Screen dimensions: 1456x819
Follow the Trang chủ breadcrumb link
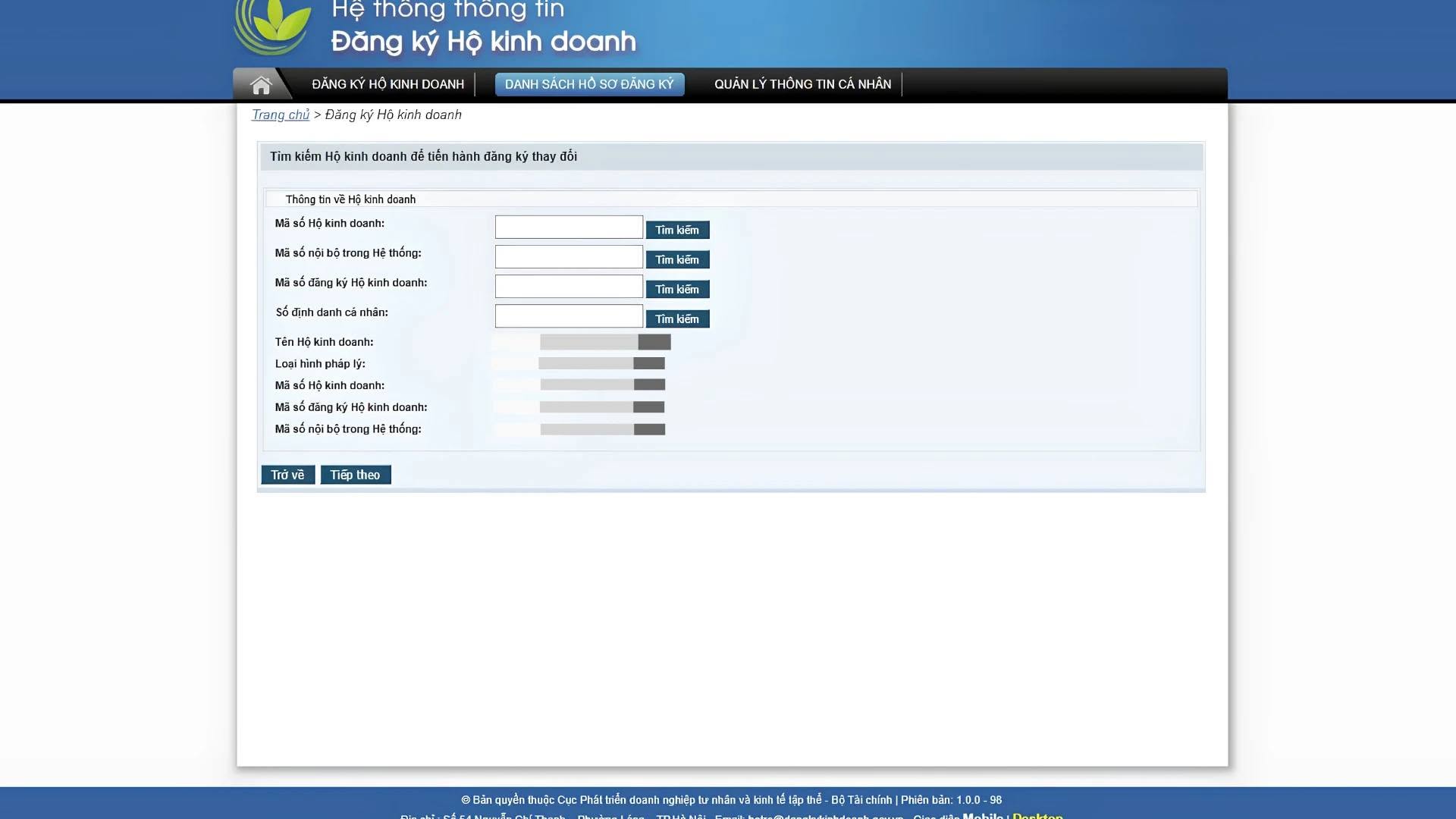point(281,115)
